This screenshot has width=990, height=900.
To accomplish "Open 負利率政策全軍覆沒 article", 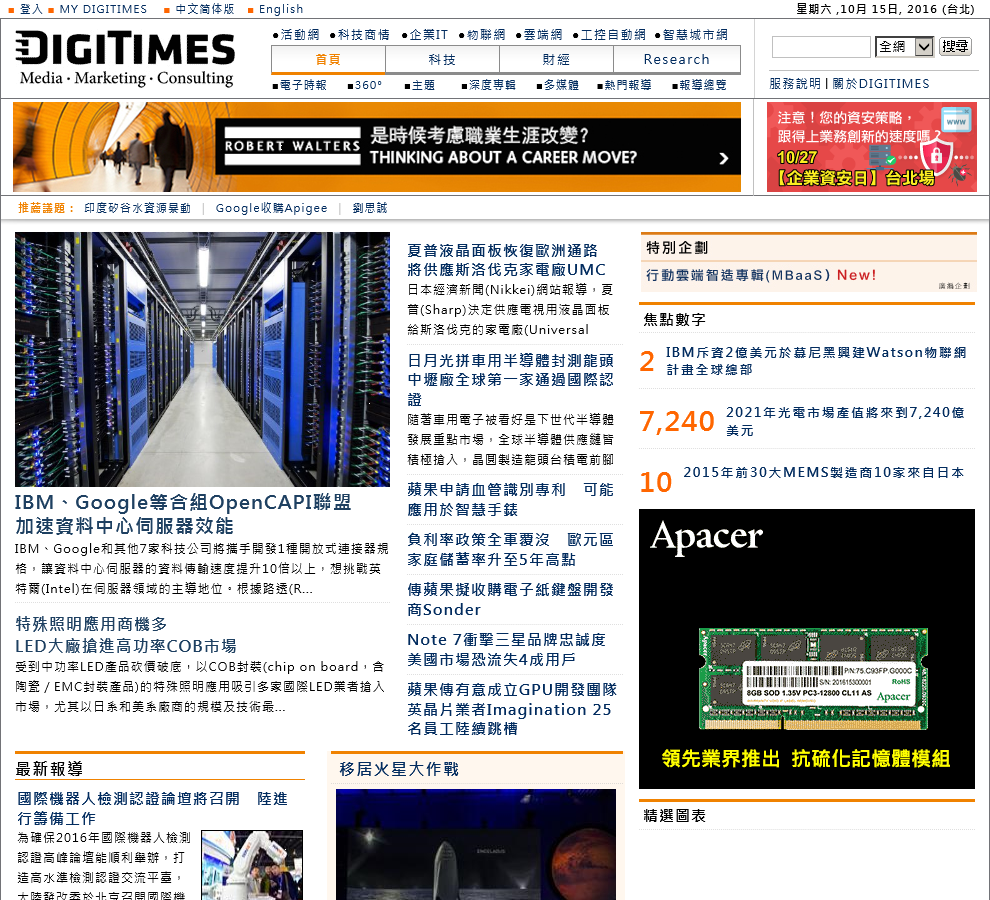I will (x=510, y=549).
